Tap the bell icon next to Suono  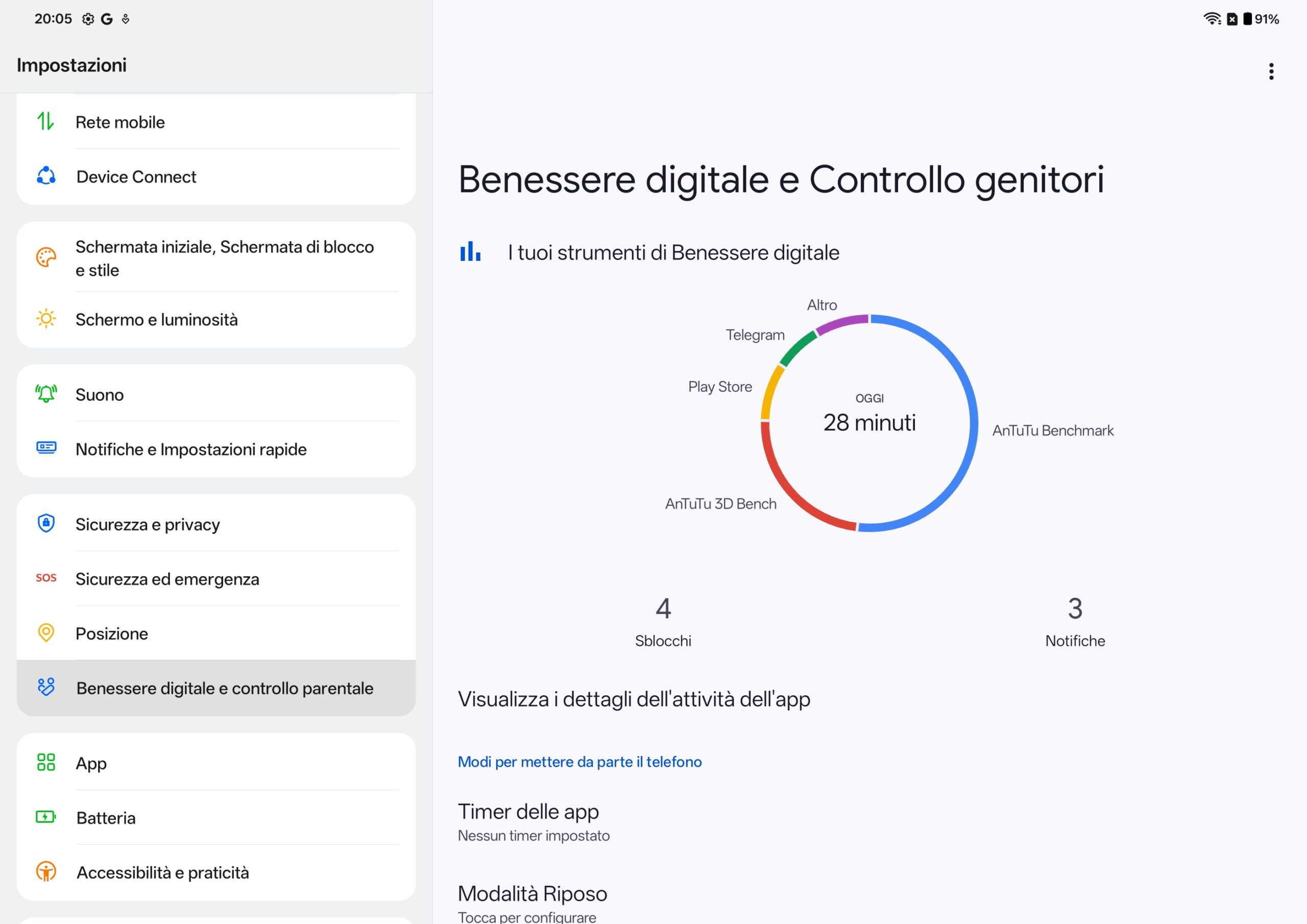click(x=45, y=394)
